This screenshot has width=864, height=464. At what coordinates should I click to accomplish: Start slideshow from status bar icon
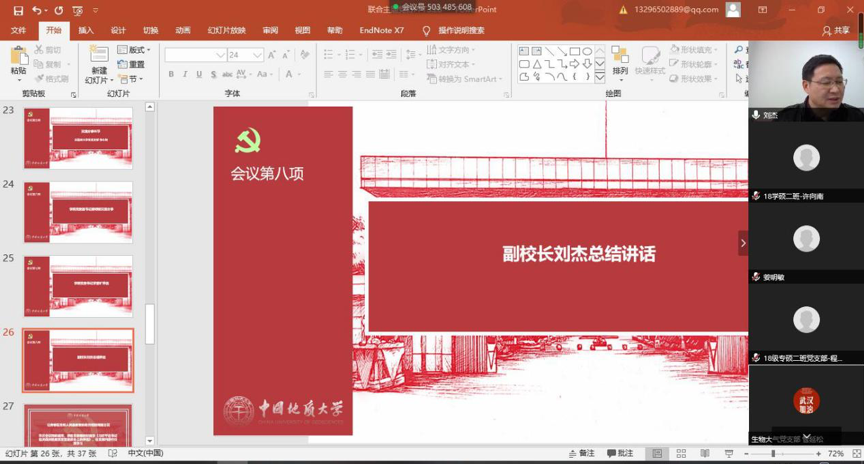pyautogui.click(x=728, y=454)
